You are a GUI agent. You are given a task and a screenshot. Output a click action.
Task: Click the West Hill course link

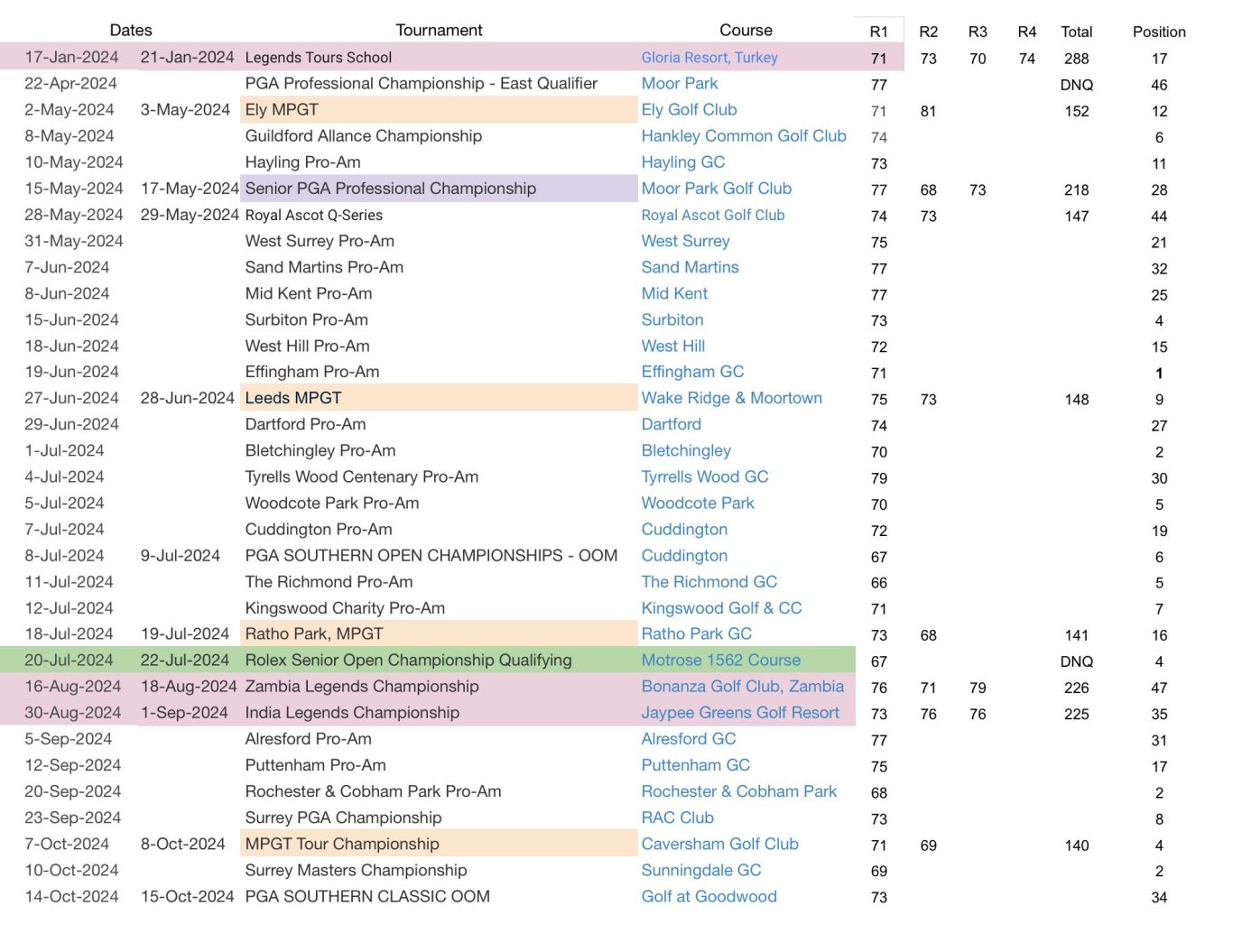tap(673, 346)
